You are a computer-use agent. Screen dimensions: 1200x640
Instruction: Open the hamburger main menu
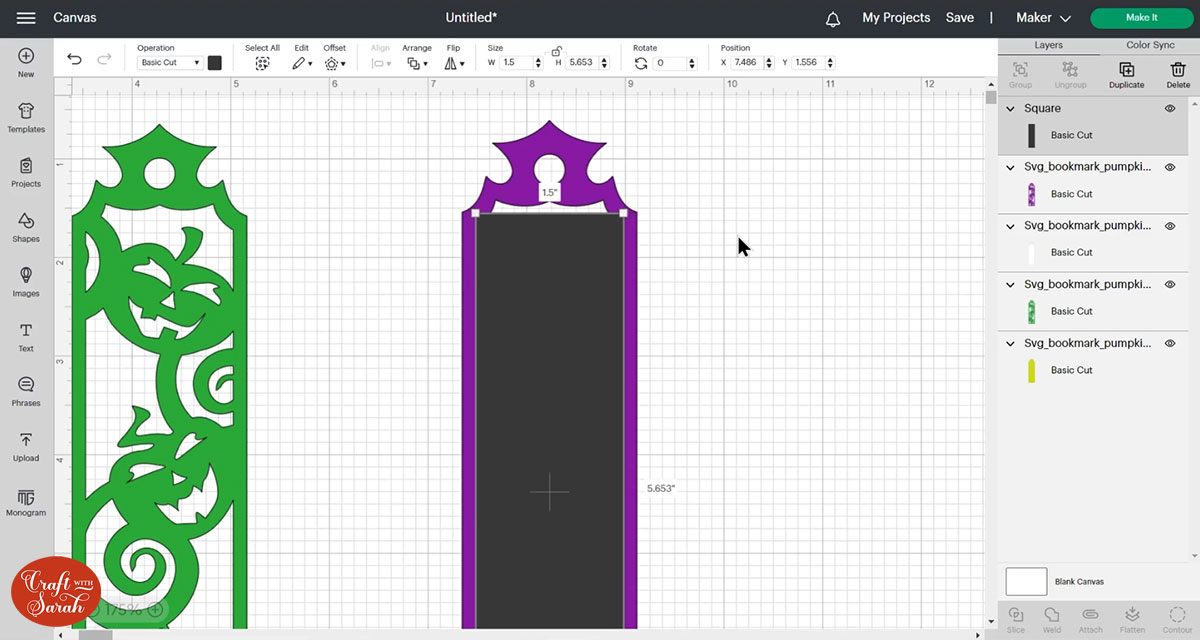[x=27, y=18]
